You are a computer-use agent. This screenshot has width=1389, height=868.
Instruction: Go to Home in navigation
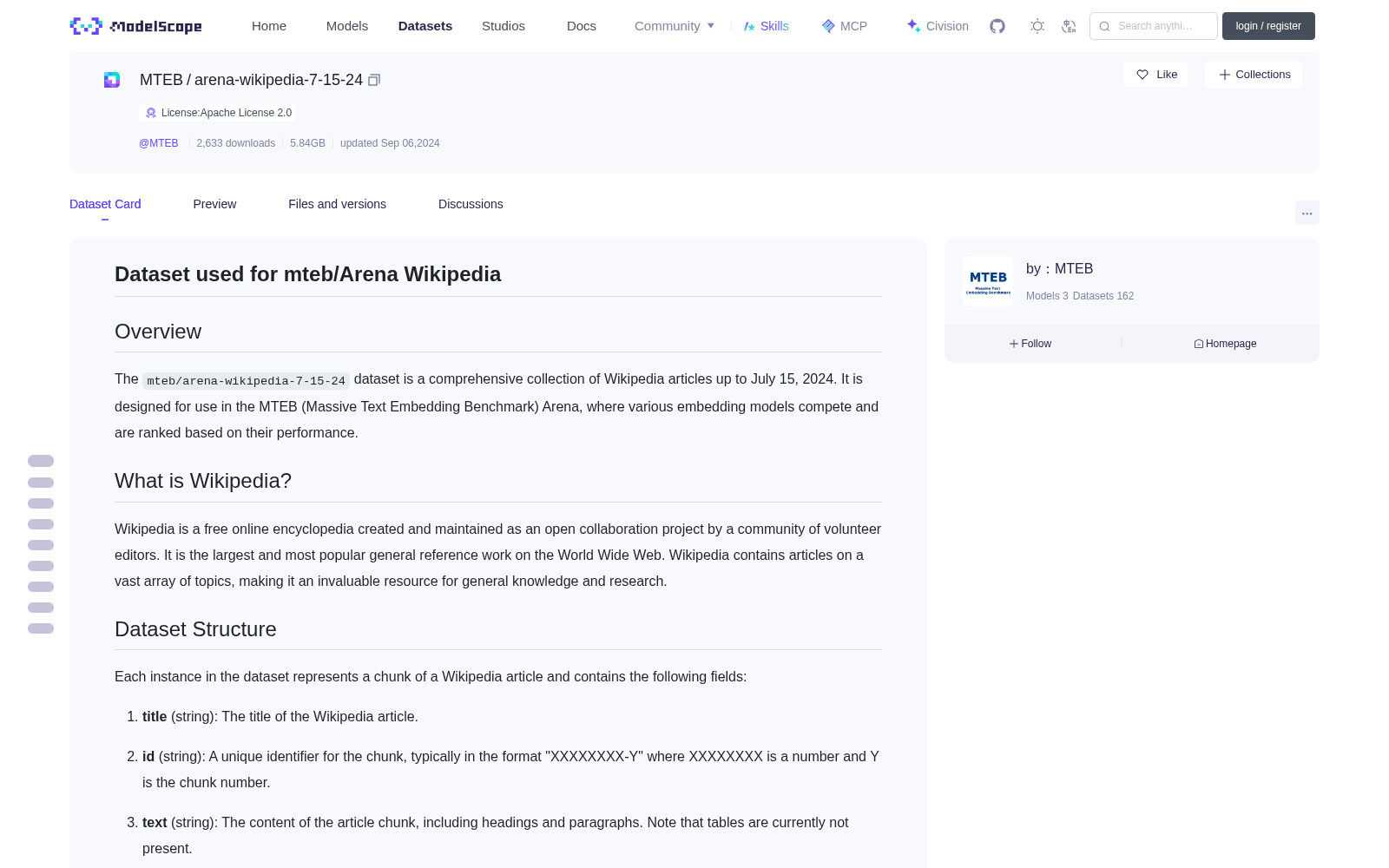(269, 26)
